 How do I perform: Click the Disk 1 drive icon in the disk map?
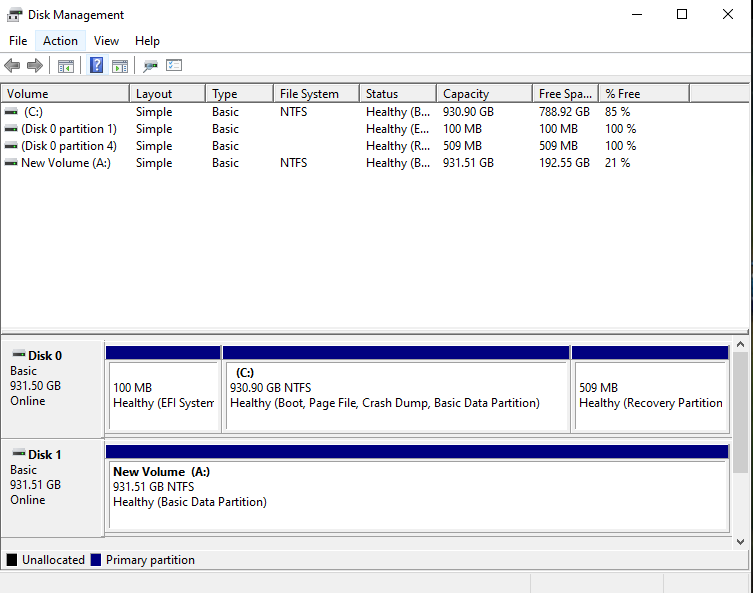(19, 453)
